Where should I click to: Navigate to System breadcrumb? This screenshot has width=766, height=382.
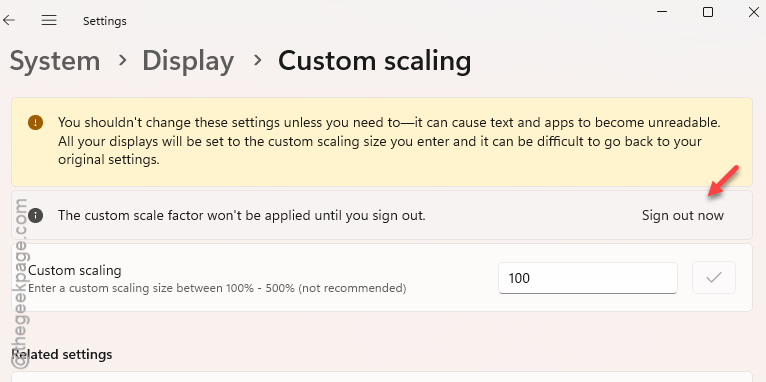(x=55, y=61)
